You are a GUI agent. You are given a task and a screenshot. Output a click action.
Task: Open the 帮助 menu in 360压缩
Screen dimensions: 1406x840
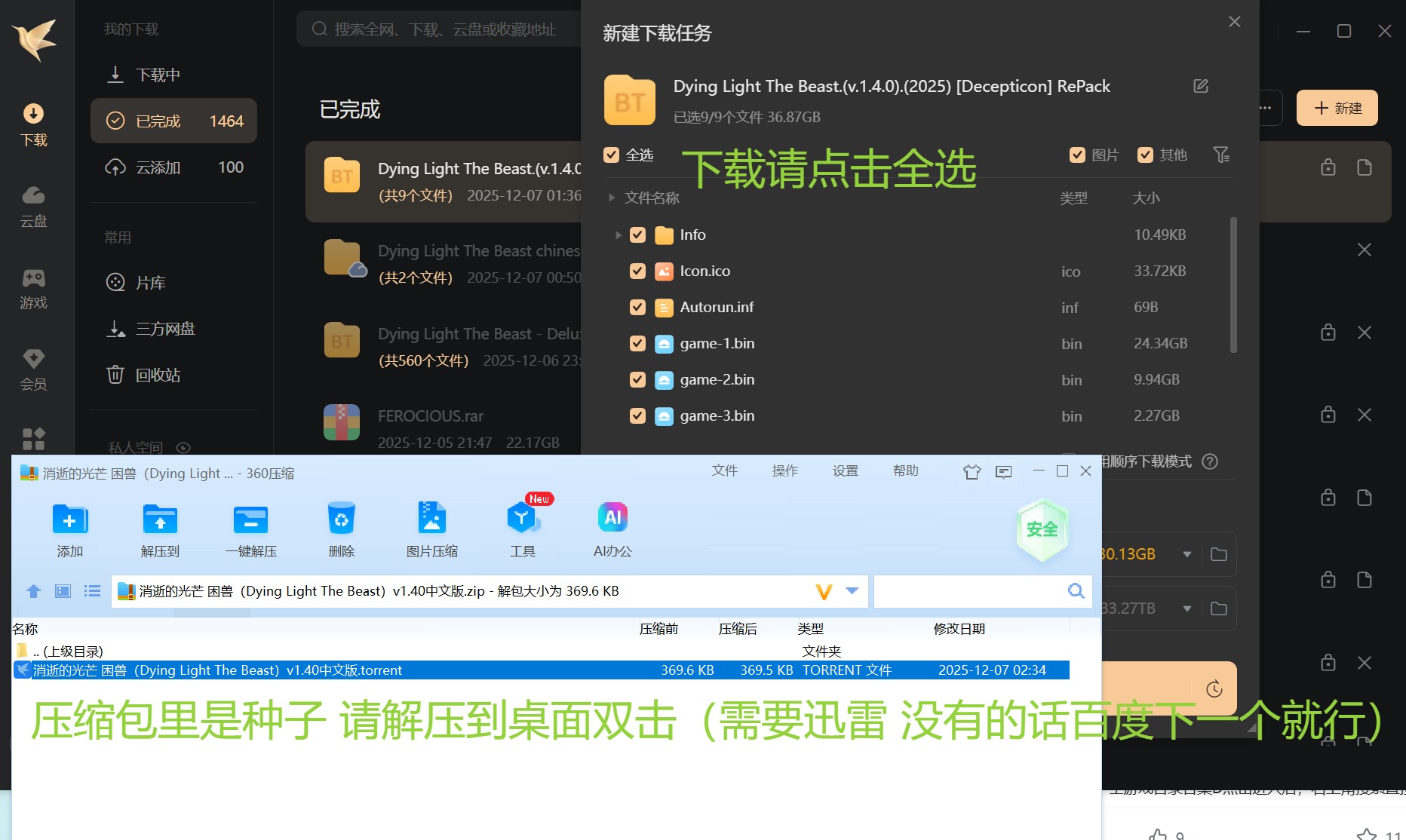tap(905, 471)
